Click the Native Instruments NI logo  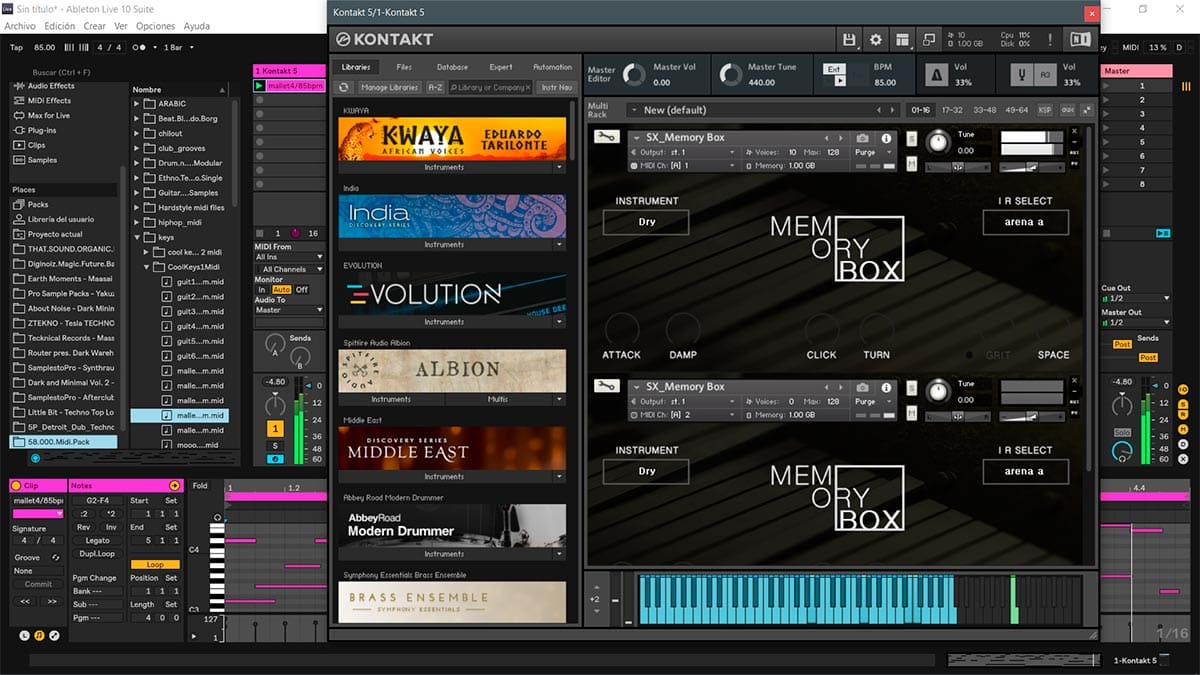tap(1080, 39)
